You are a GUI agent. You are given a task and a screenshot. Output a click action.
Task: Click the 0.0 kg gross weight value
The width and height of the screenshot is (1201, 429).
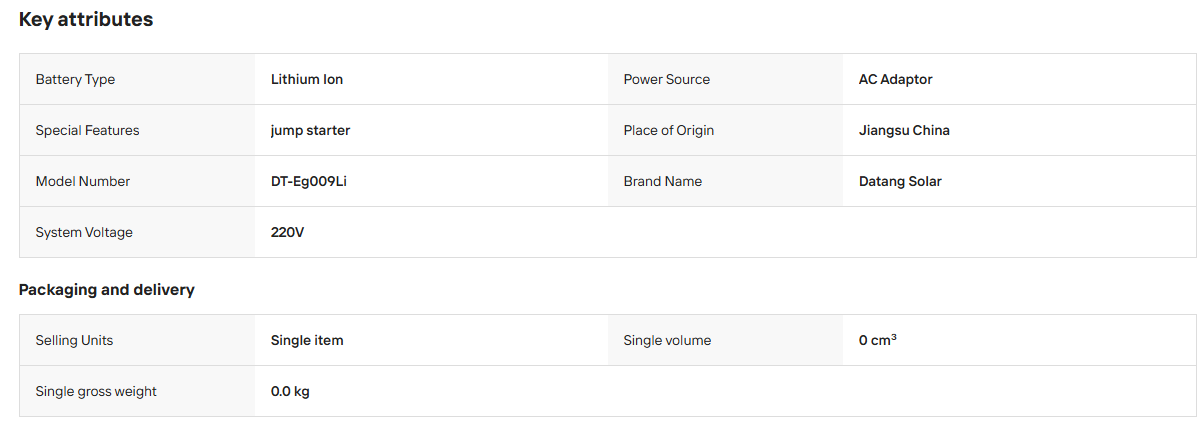[x=290, y=391]
